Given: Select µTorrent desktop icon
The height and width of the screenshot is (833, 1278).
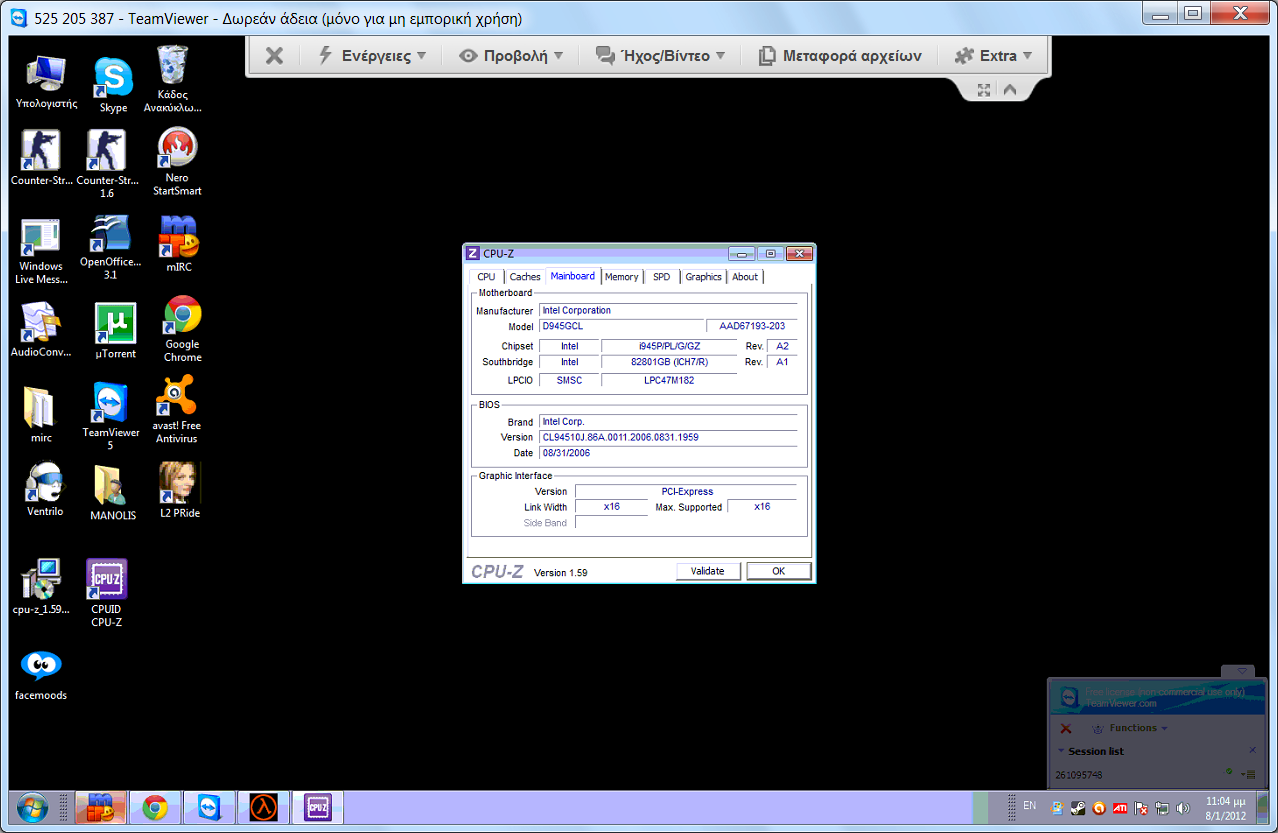Looking at the screenshot, I should click(115, 331).
